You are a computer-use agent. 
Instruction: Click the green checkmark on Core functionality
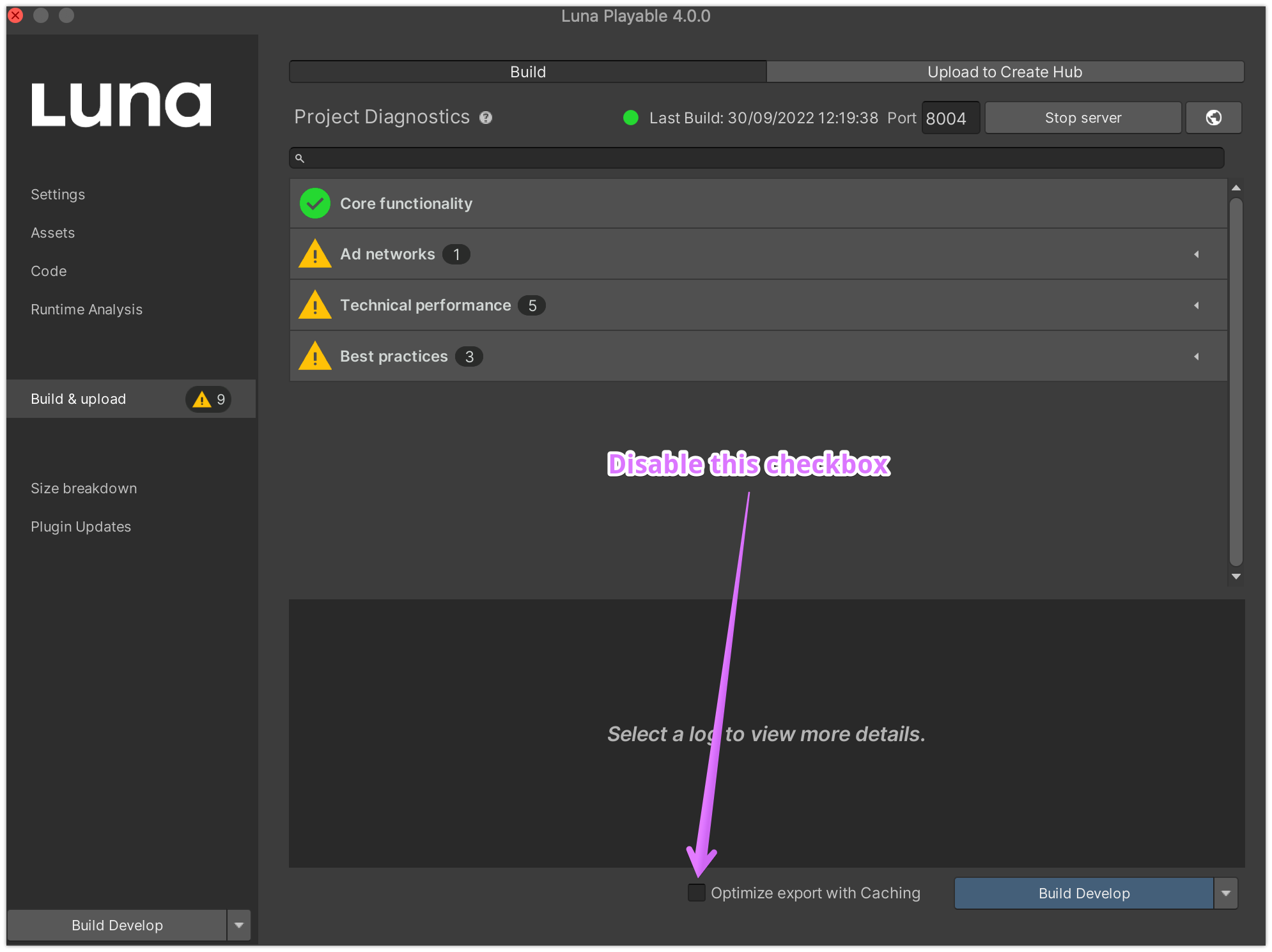pos(314,203)
